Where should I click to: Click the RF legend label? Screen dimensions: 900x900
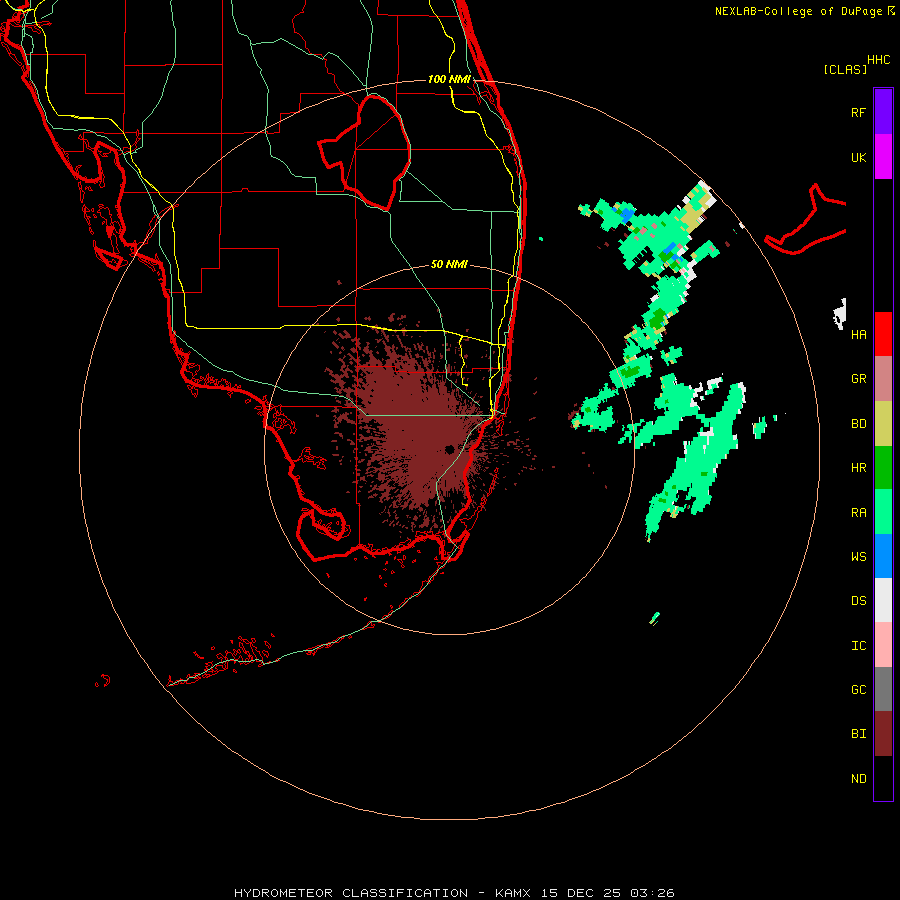(x=858, y=112)
